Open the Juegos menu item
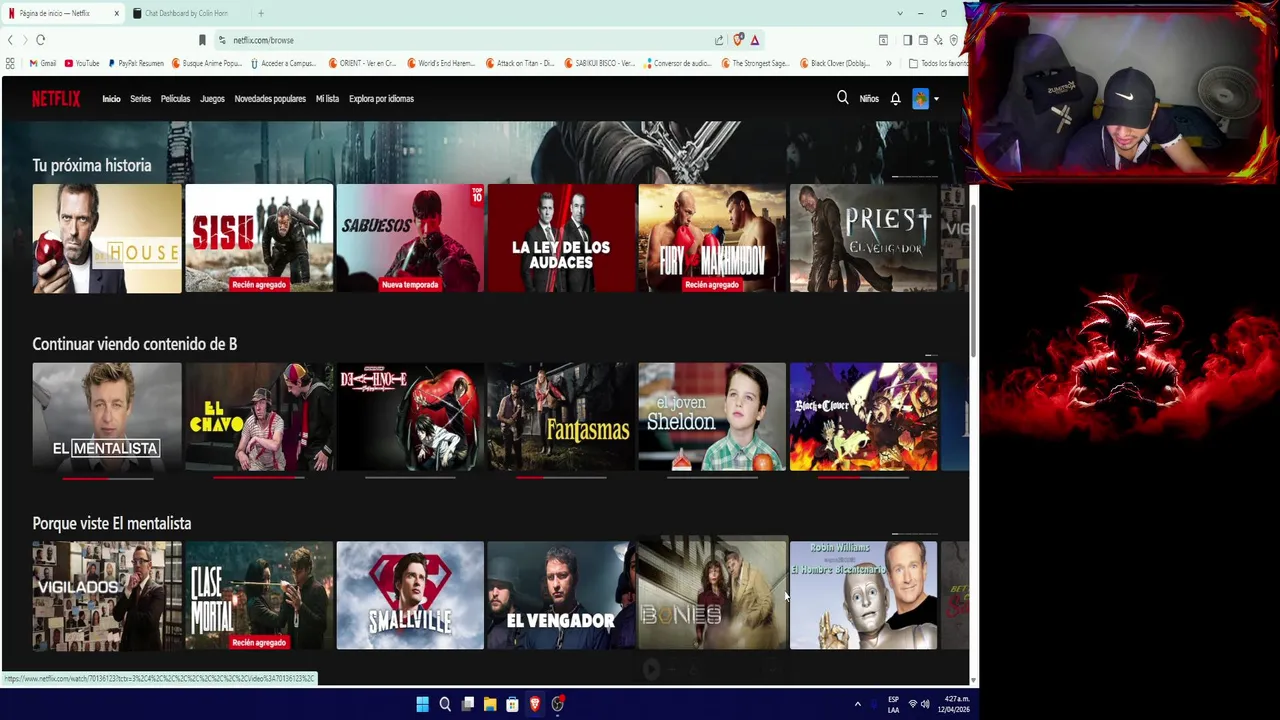1280x720 pixels. click(x=212, y=99)
